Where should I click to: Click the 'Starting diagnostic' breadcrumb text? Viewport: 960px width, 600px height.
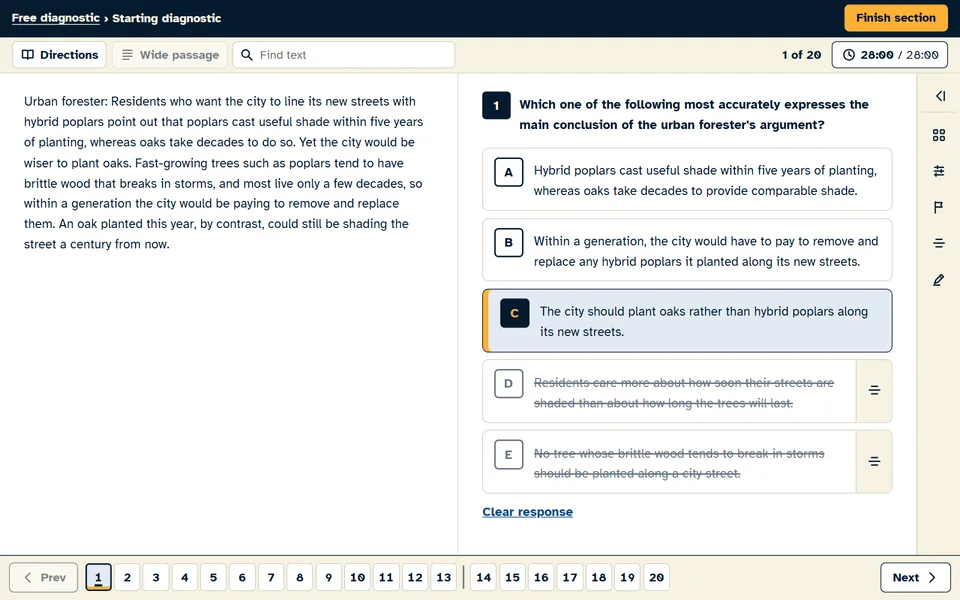point(167,18)
